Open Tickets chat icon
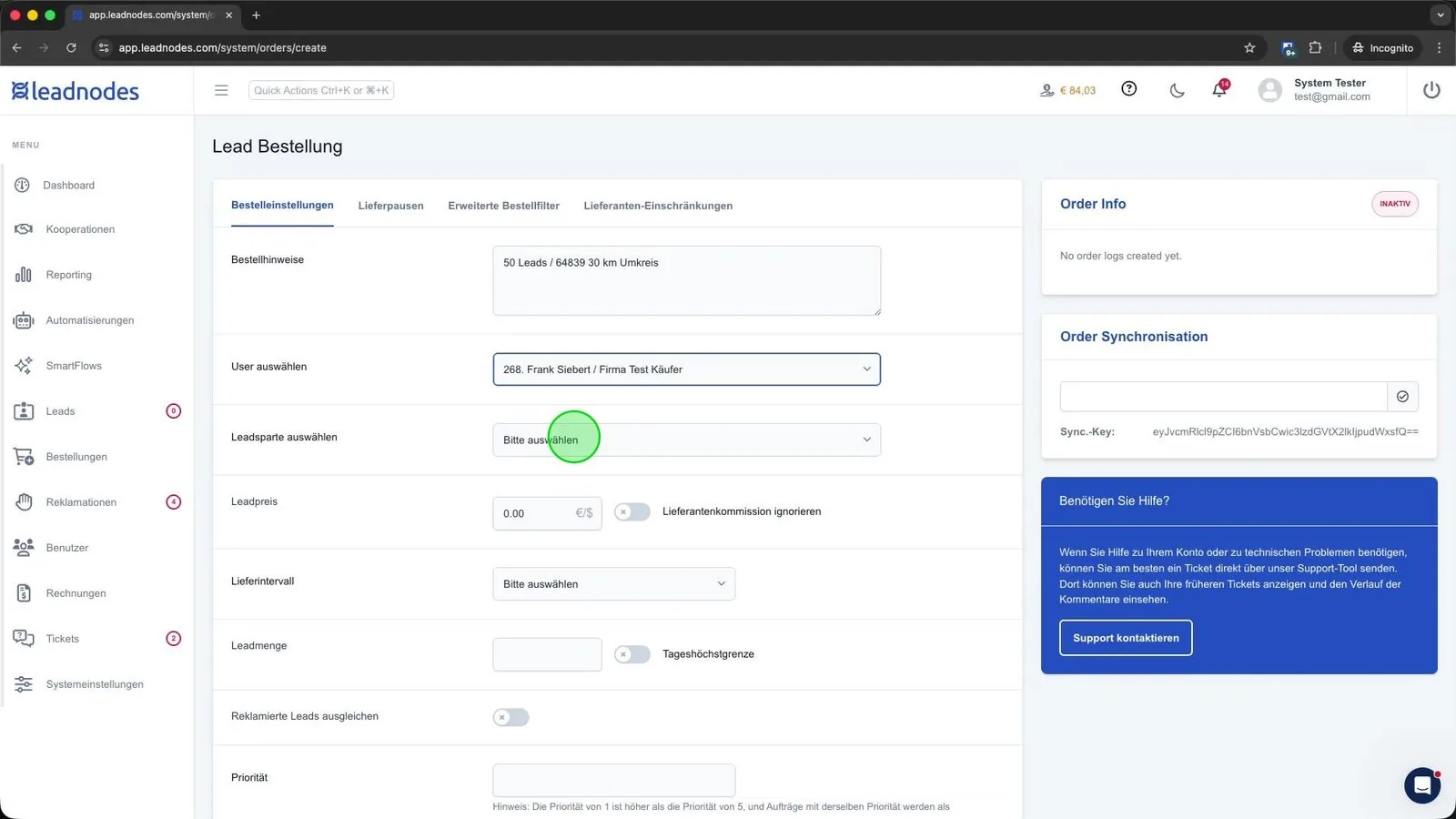 pos(24,639)
